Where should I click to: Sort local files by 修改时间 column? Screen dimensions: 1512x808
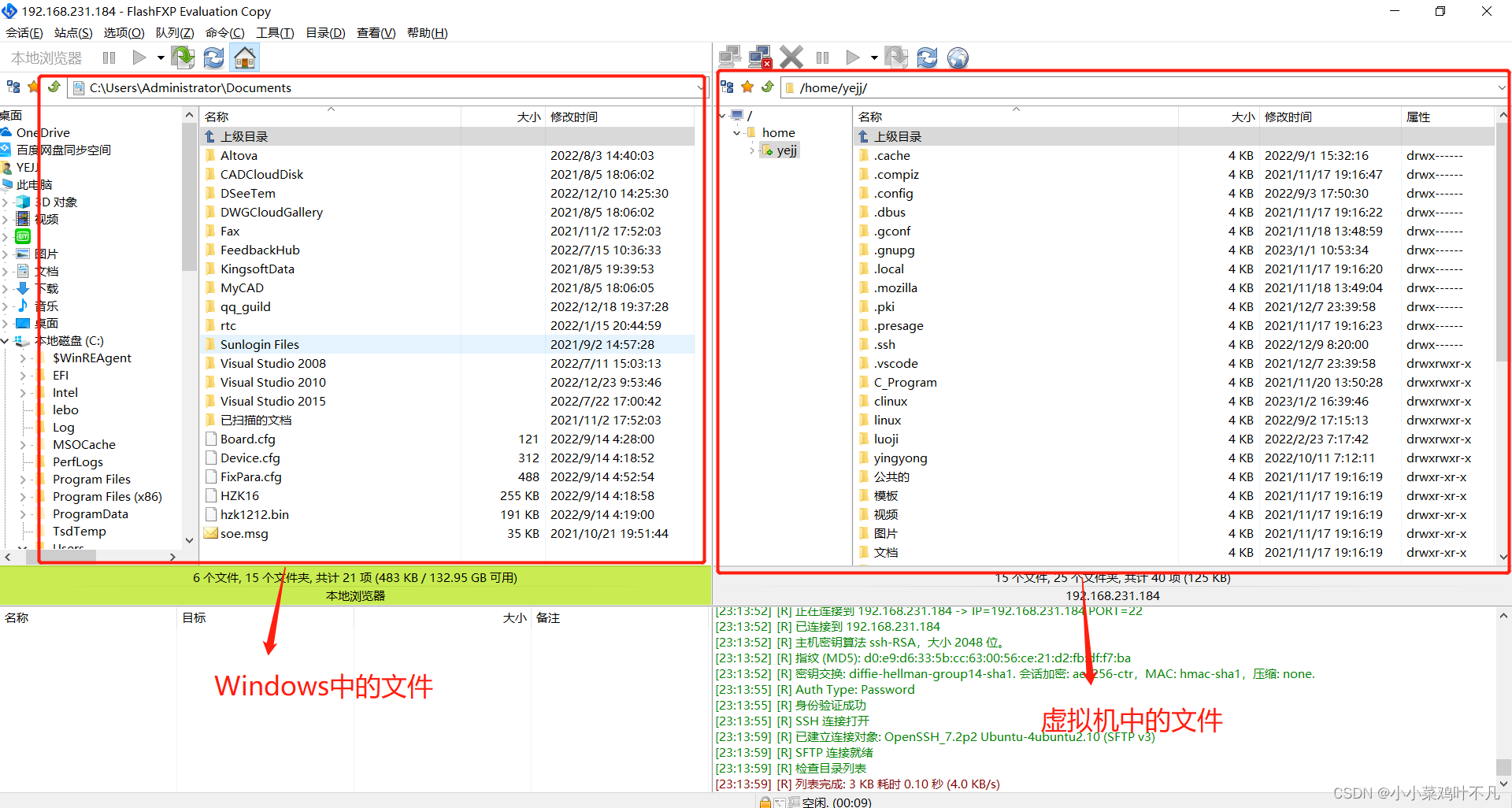click(620, 117)
